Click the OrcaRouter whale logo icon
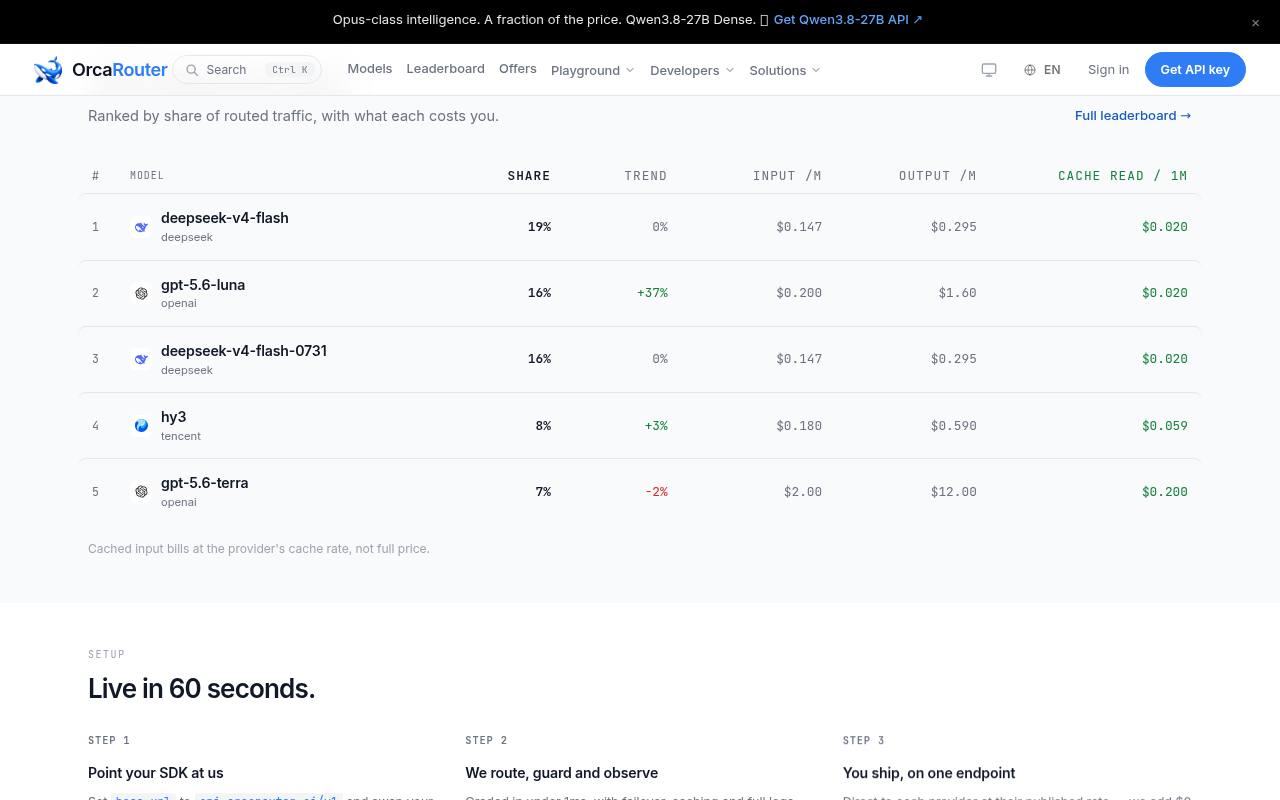Image resolution: width=1280 pixels, height=800 pixels. 48,70
